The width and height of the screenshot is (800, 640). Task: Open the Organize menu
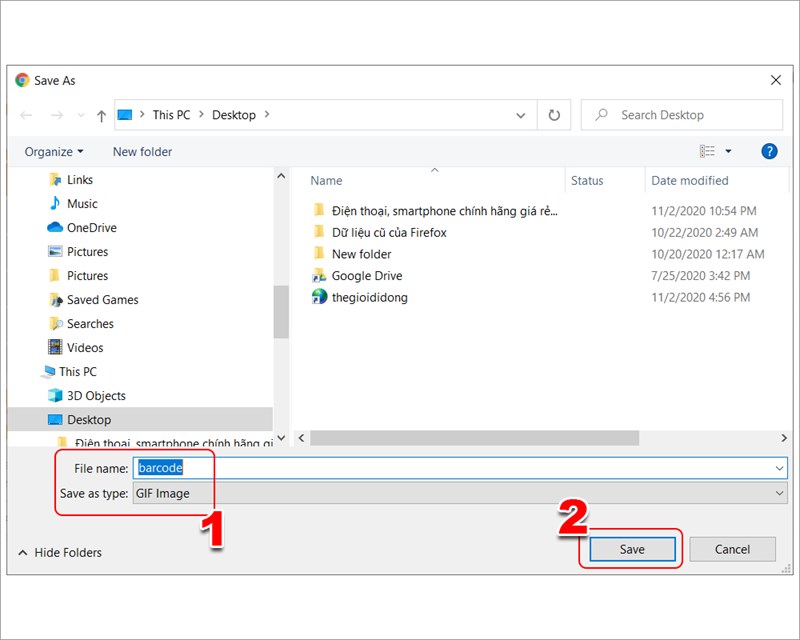tap(54, 152)
